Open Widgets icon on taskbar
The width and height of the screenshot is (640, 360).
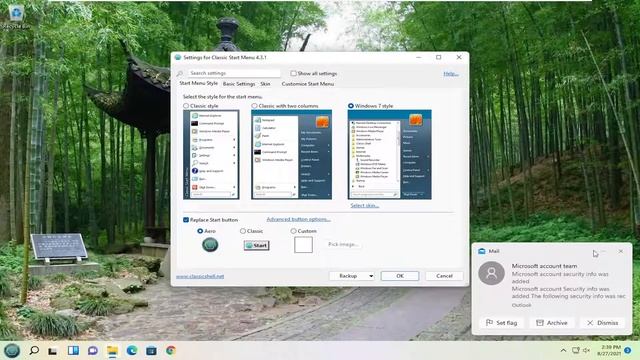(x=73, y=350)
